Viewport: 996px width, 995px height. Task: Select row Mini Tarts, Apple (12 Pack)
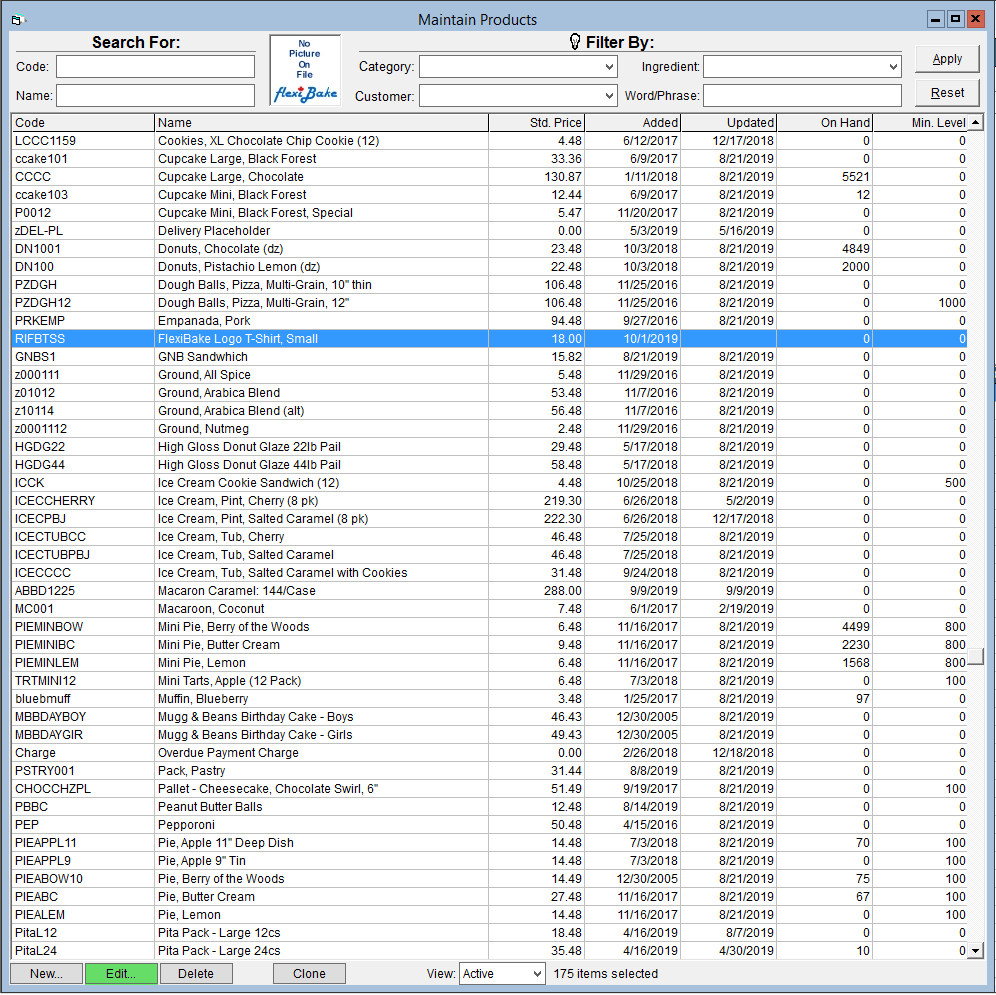coord(490,680)
